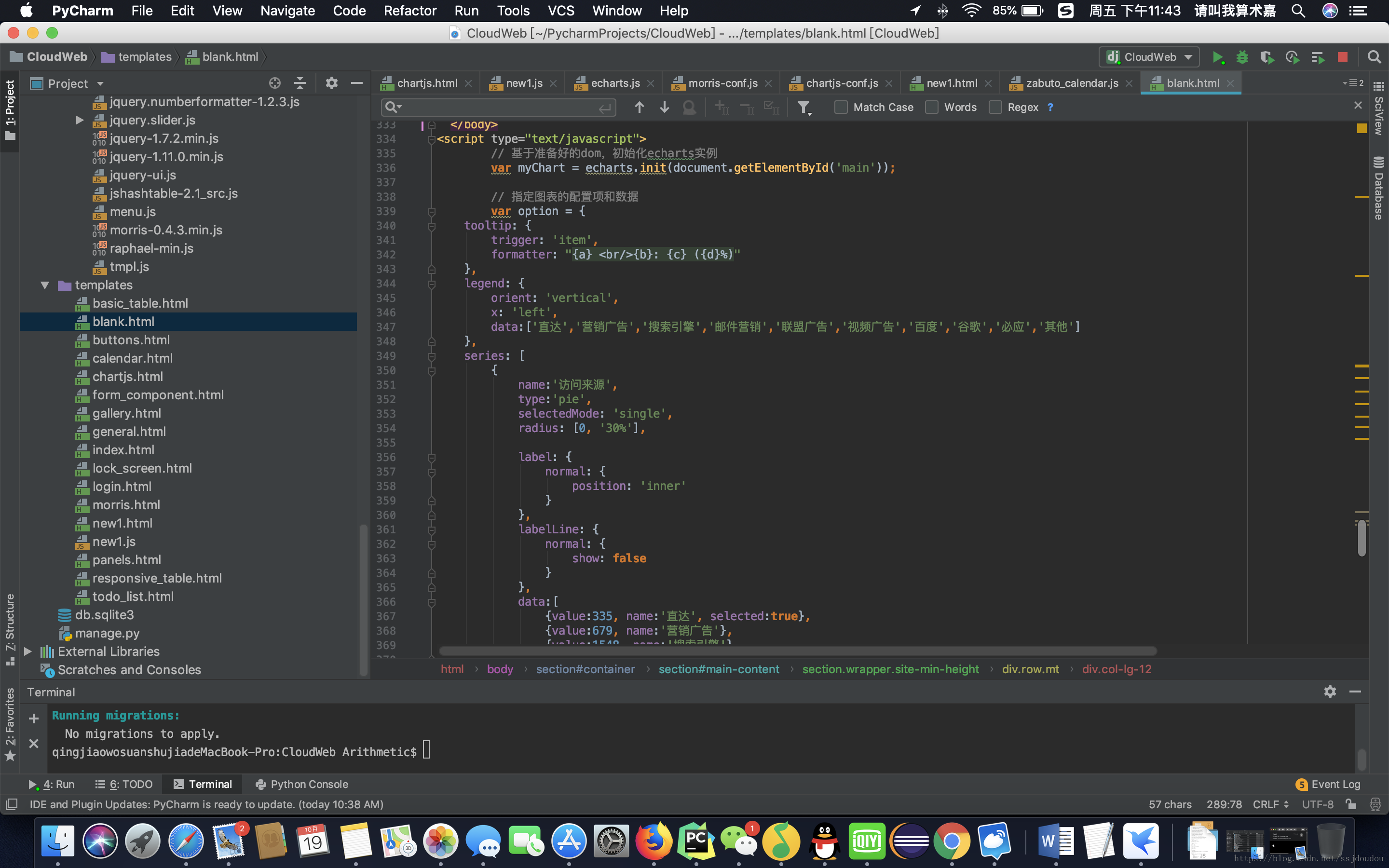Image resolution: width=1389 pixels, height=868 pixels.
Task: Click the yellow inspection status indicator
Action: point(1362,129)
